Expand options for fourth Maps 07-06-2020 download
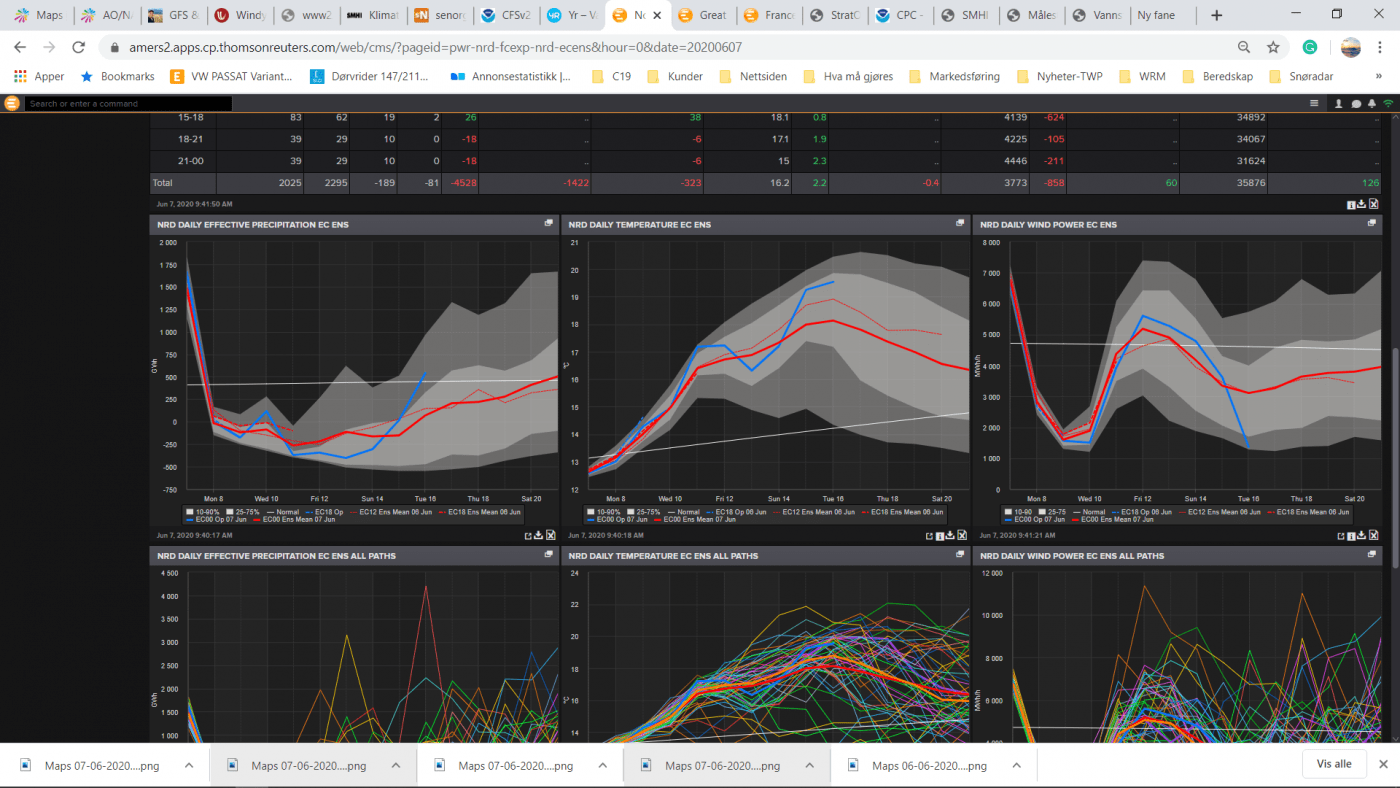 pos(809,765)
